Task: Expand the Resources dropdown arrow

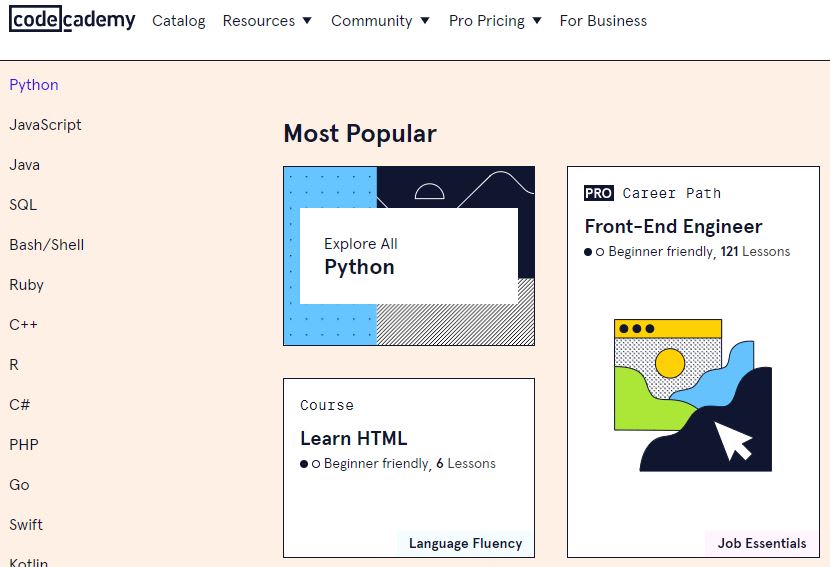Action: [x=307, y=21]
